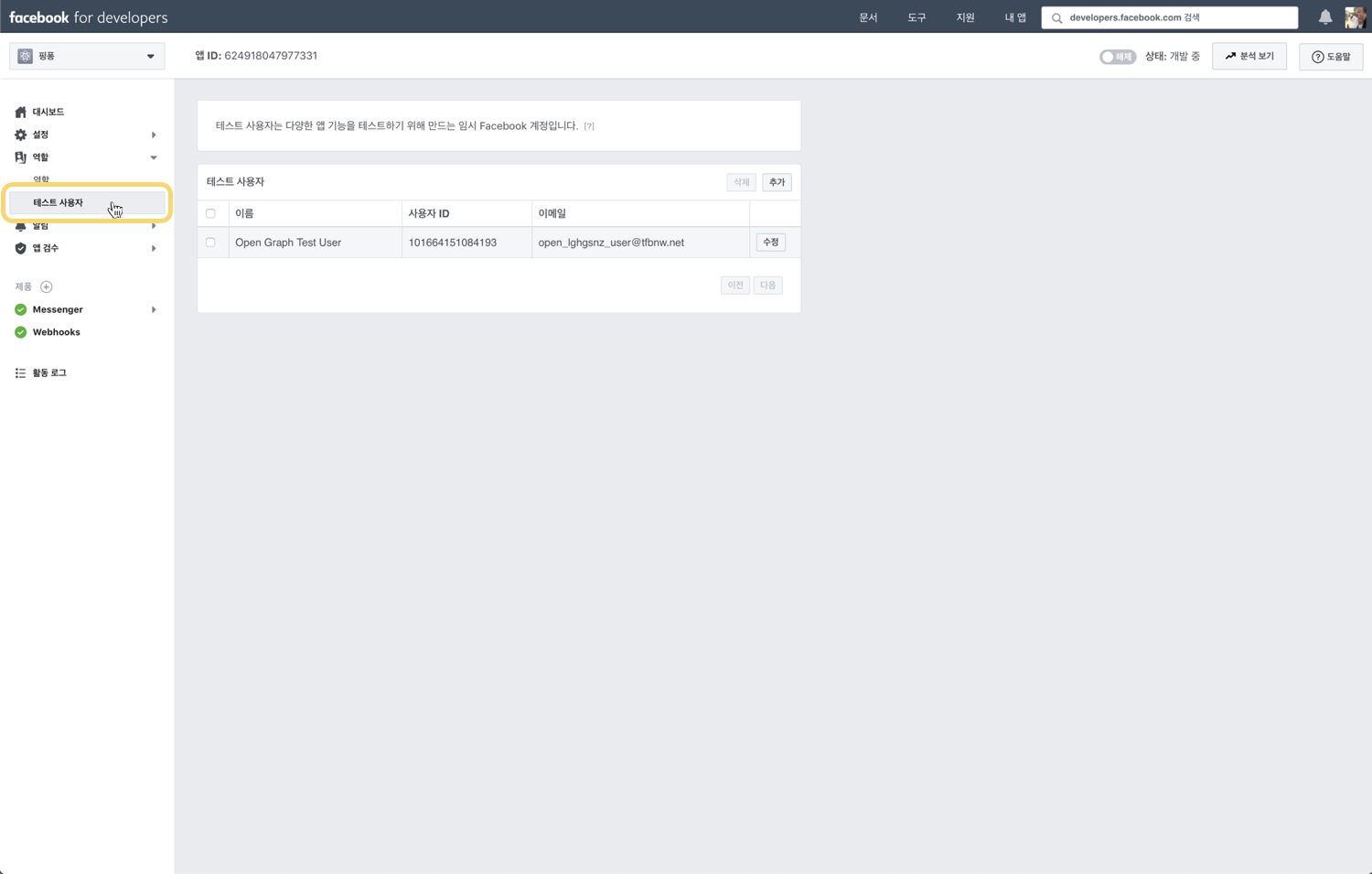This screenshot has width=1372, height=874.
Task: Click the user ID 101664151084193
Action: [x=452, y=243]
